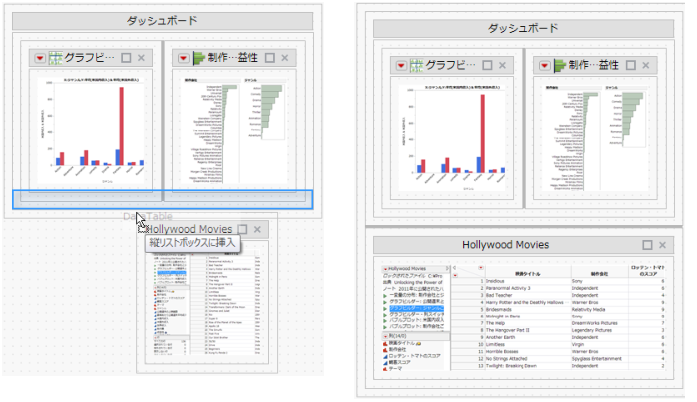Click distribution icon beside 制作…益性, floating-table dashboard
The width and height of the screenshot is (697, 402).
pos(199,58)
